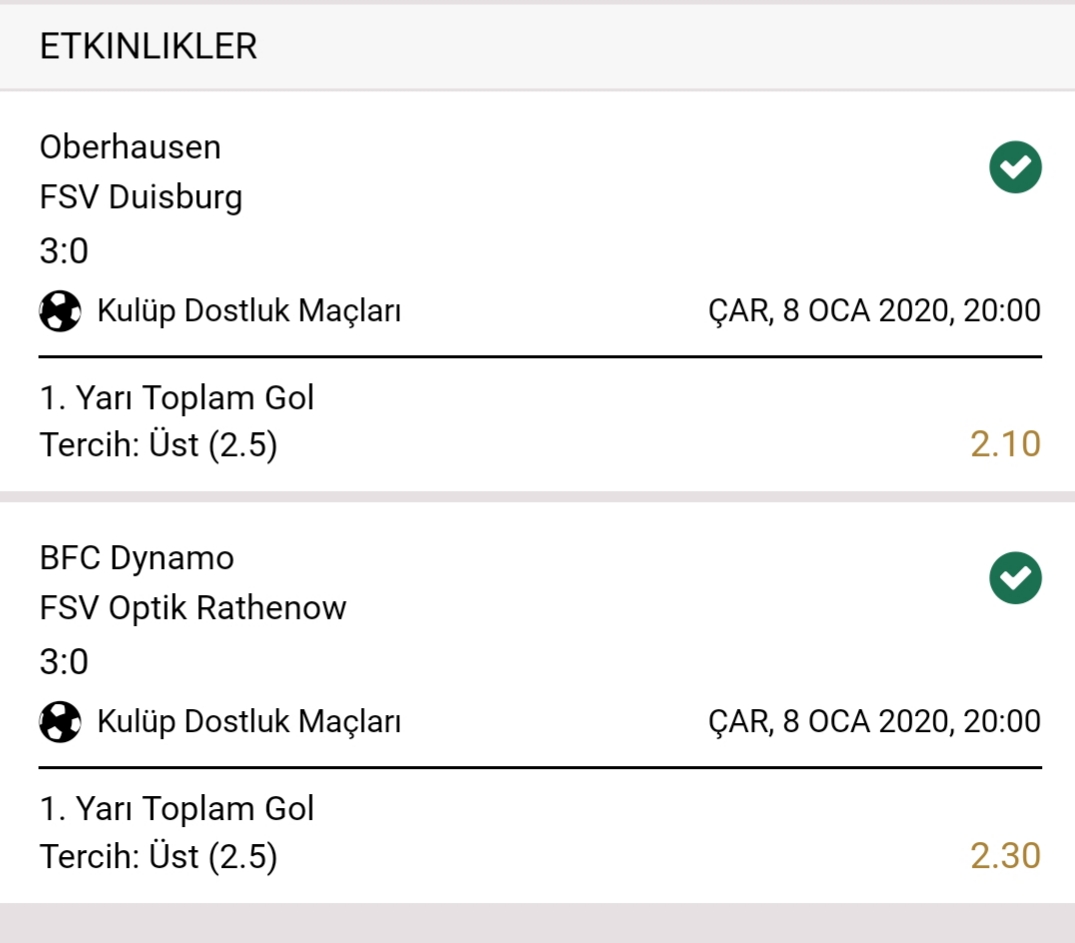Viewport: 1075px width, 943px height.
Task: Click the date of the BFC Dynamo match
Action: [x=874, y=722]
